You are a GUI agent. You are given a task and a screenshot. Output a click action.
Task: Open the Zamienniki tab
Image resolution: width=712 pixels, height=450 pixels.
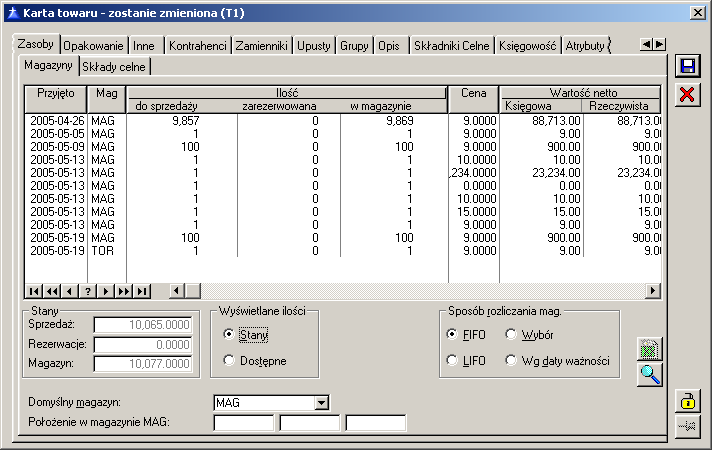[262, 46]
